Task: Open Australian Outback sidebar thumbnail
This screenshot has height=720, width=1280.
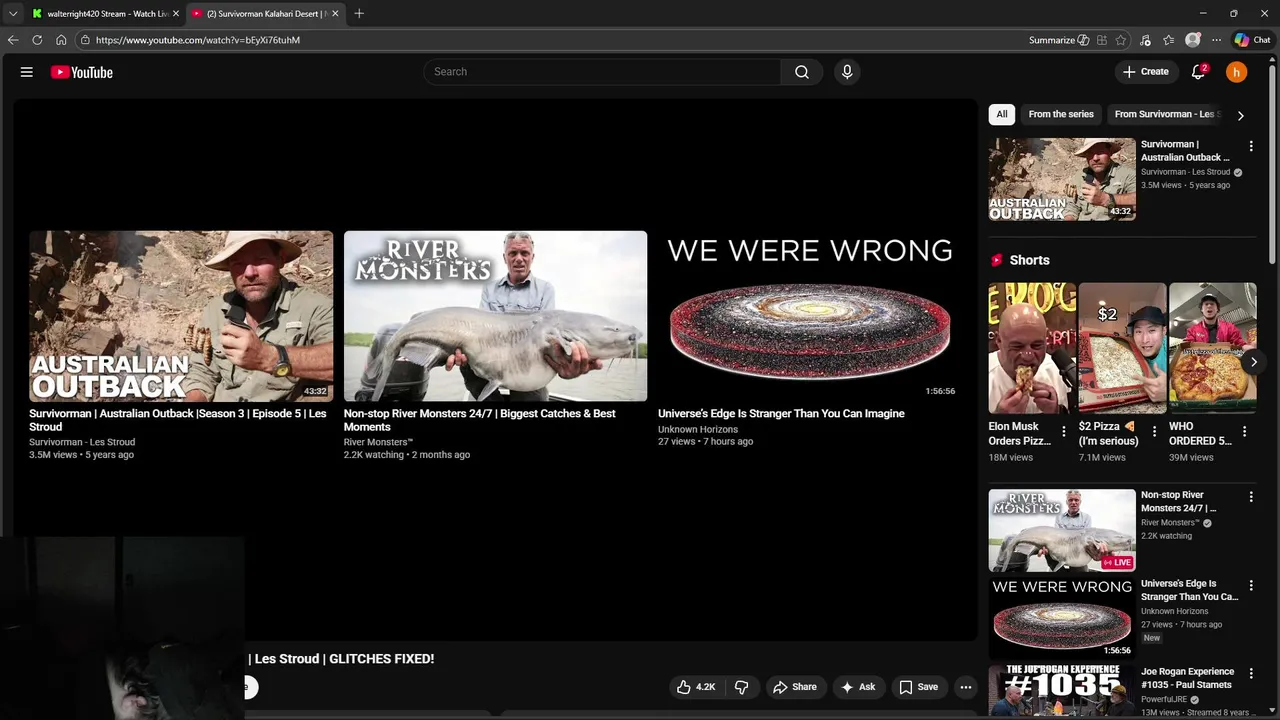Action: [1062, 179]
